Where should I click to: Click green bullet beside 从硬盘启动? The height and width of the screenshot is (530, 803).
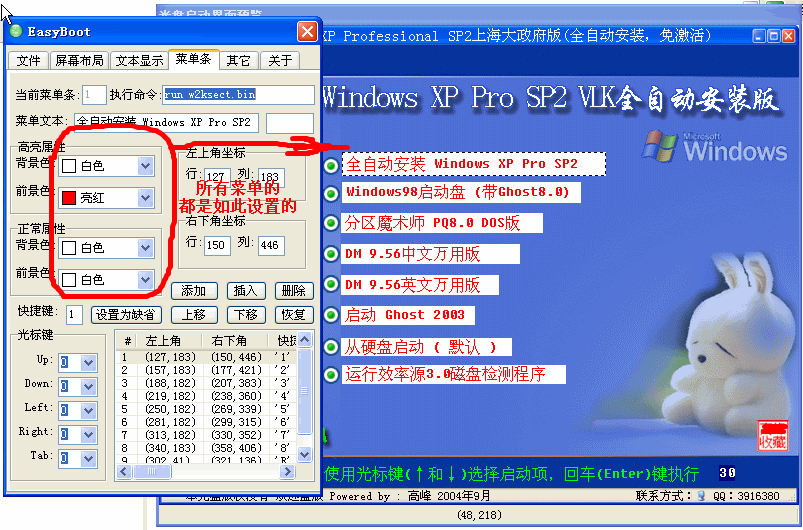331,347
